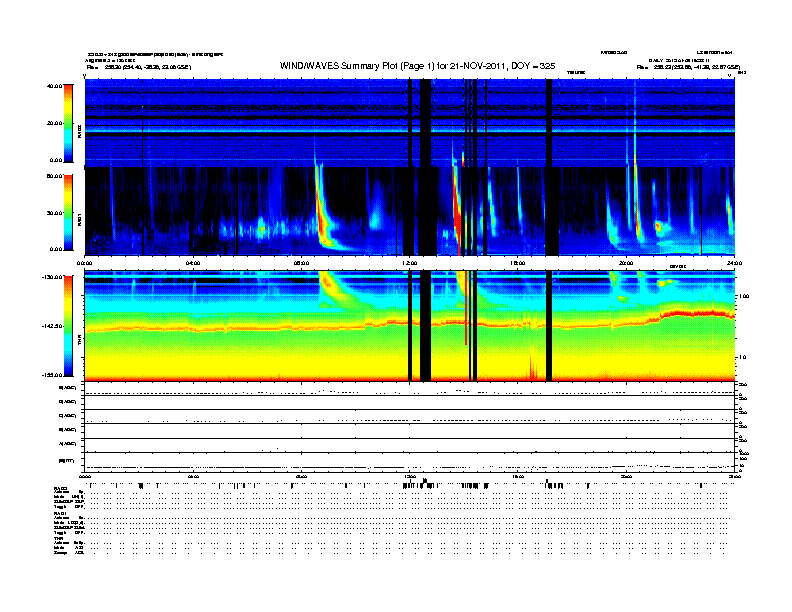Click the 24:00 tick label below RAD1 panel
This screenshot has width=792, height=612.
pos(734,263)
